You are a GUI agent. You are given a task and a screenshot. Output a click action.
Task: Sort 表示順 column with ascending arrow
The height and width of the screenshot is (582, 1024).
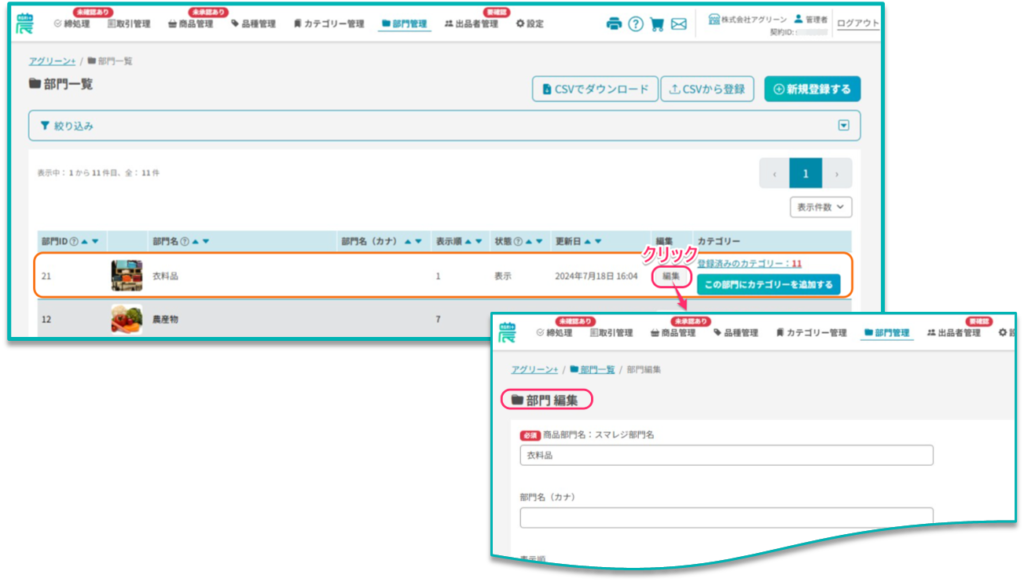click(x=468, y=241)
